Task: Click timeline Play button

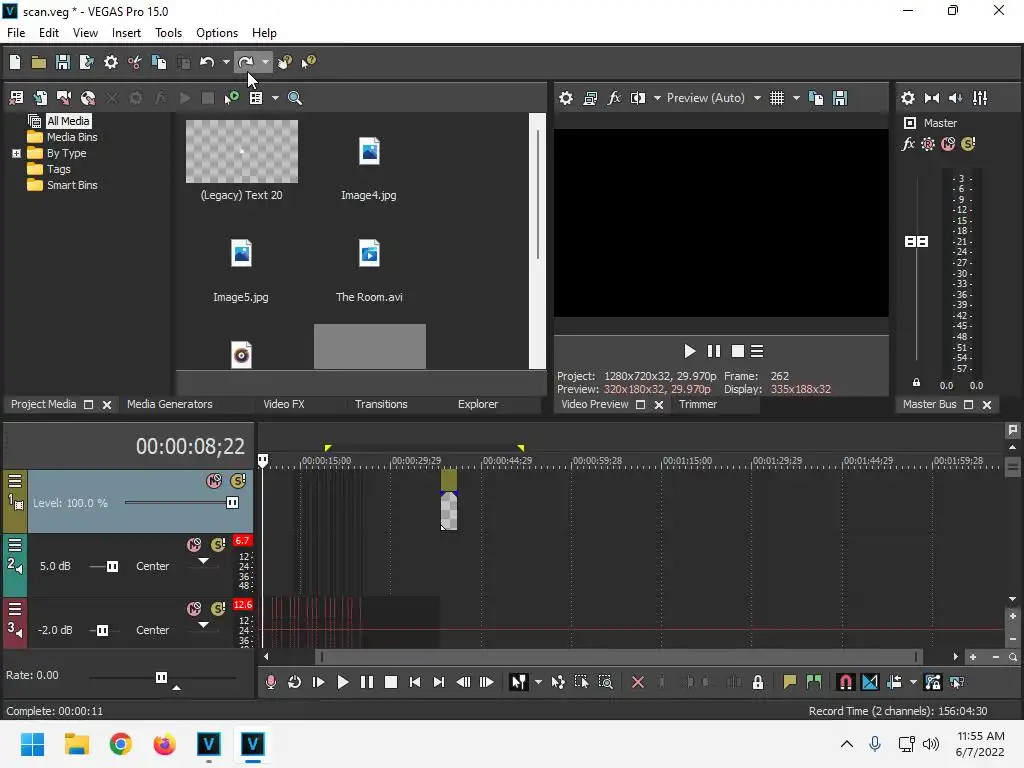Action: pyautogui.click(x=343, y=682)
